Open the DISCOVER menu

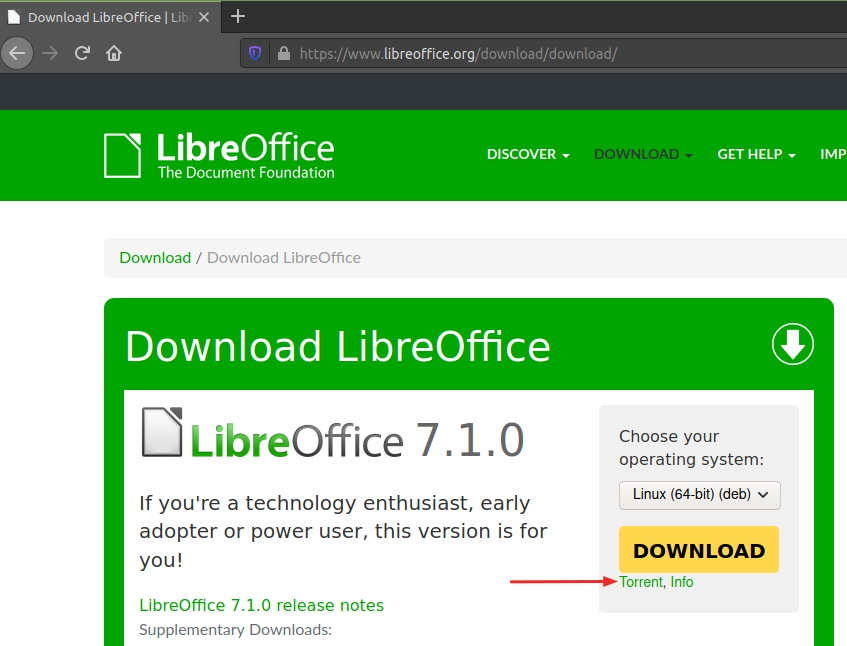coord(528,154)
